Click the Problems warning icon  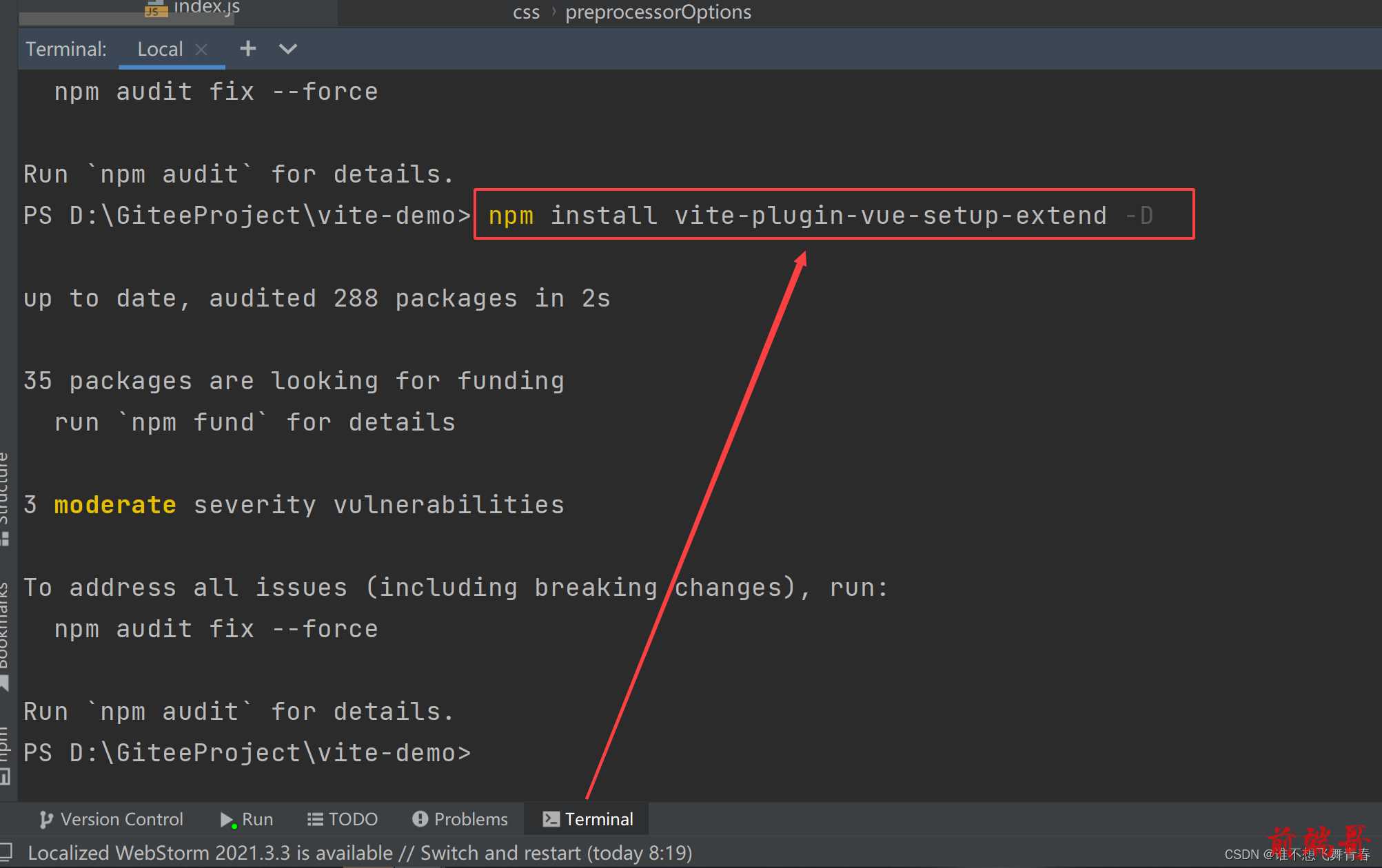420,819
